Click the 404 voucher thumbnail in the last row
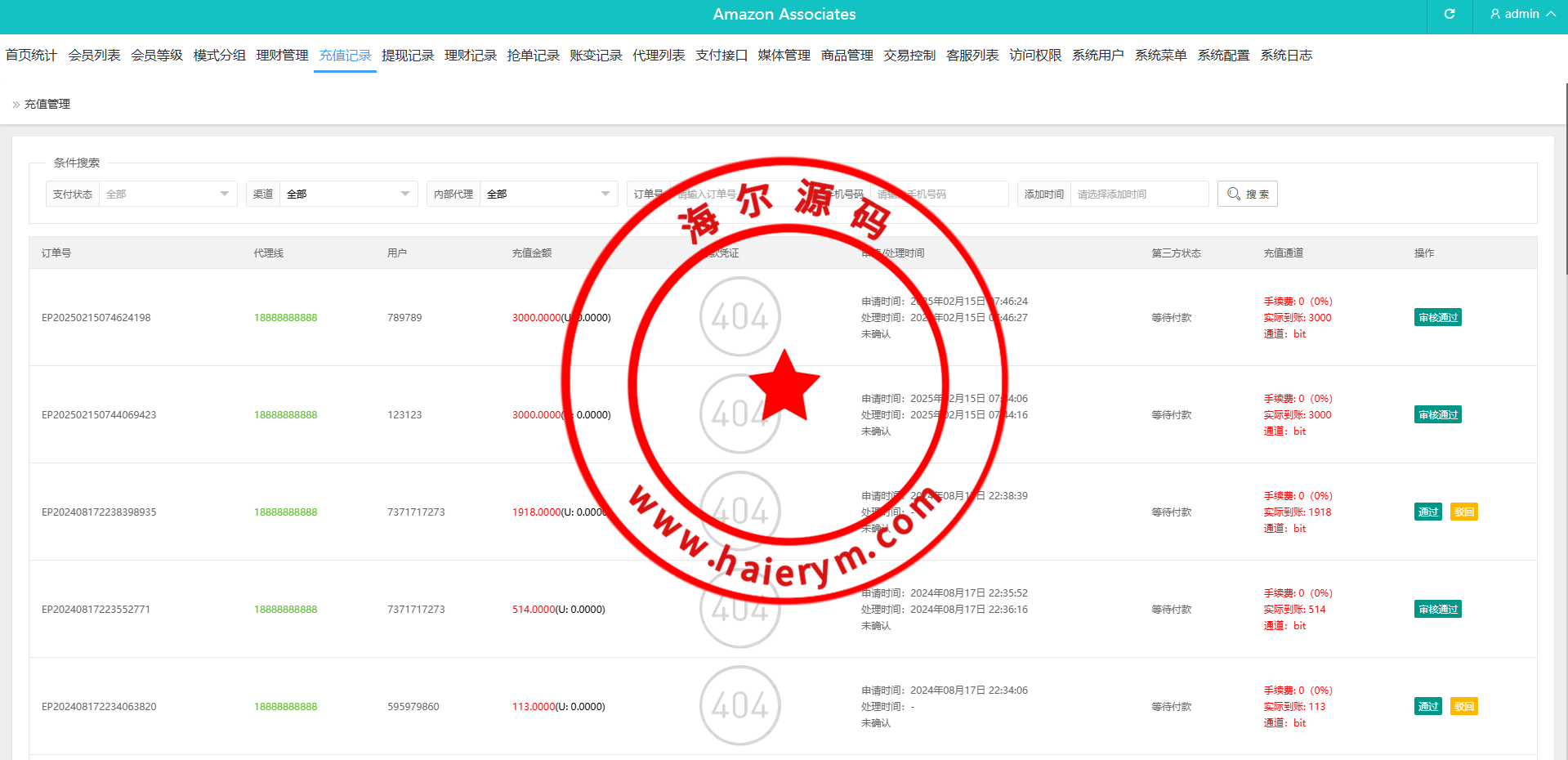The image size is (1568, 760). tap(739, 705)
